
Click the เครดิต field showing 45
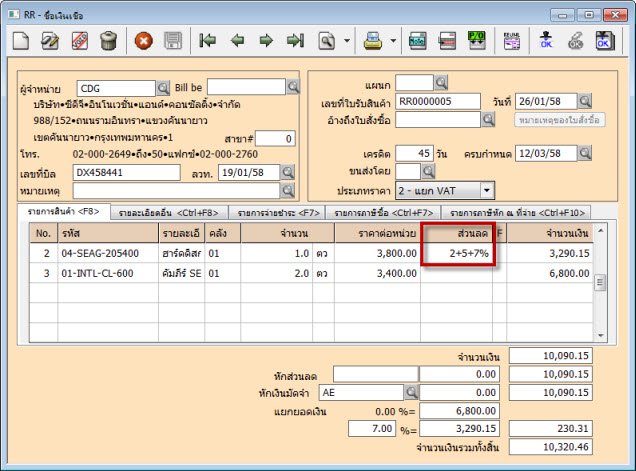tap(414, 153)
